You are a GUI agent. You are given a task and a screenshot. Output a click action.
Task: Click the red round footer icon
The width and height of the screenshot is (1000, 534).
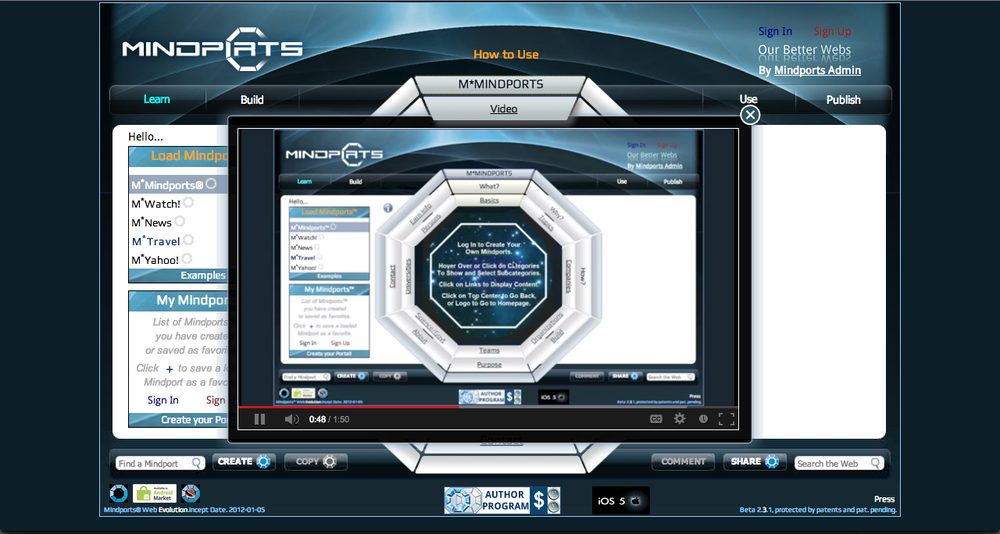(191, 493)
